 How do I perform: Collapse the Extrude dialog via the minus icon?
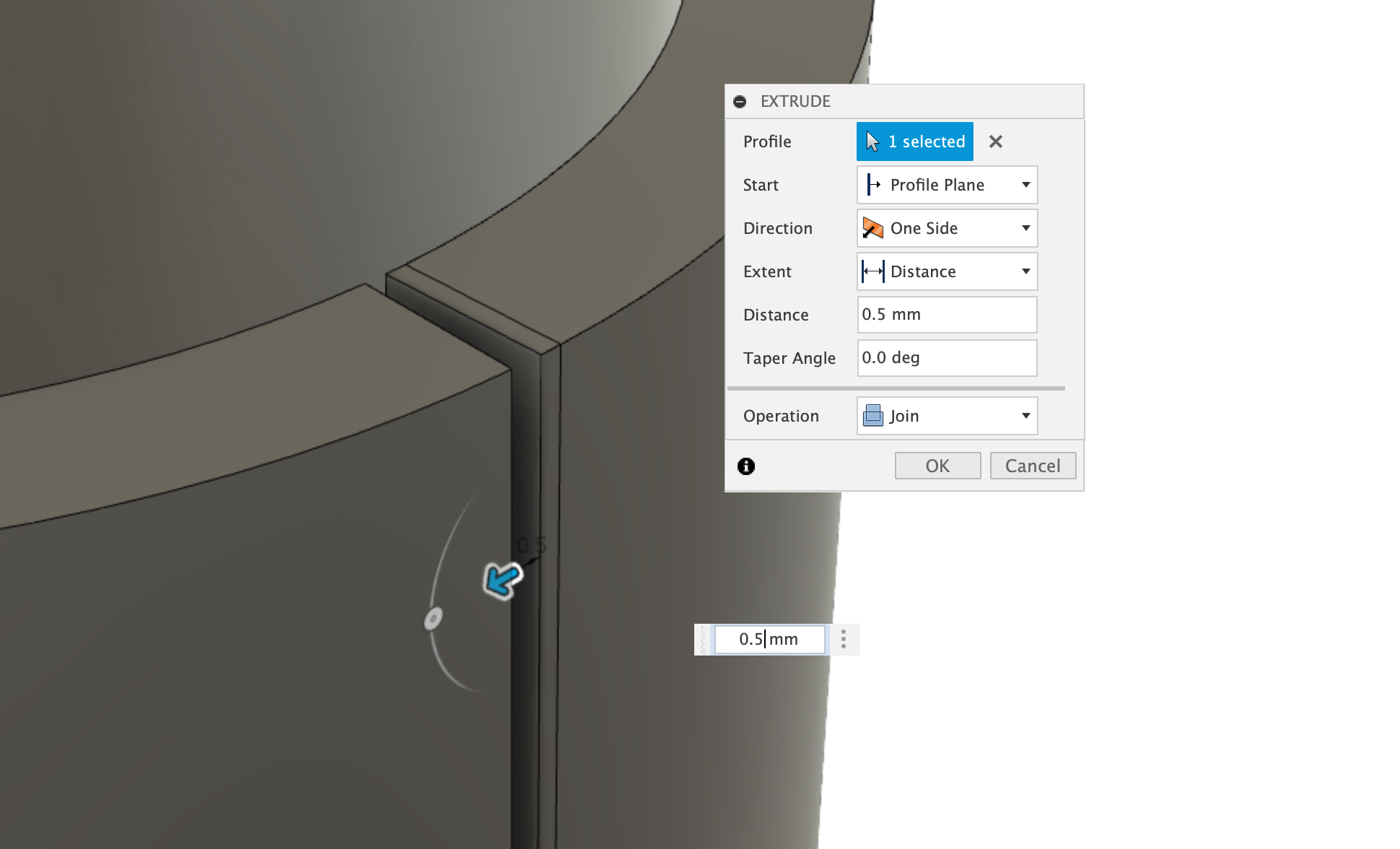(x=740, y=101)
